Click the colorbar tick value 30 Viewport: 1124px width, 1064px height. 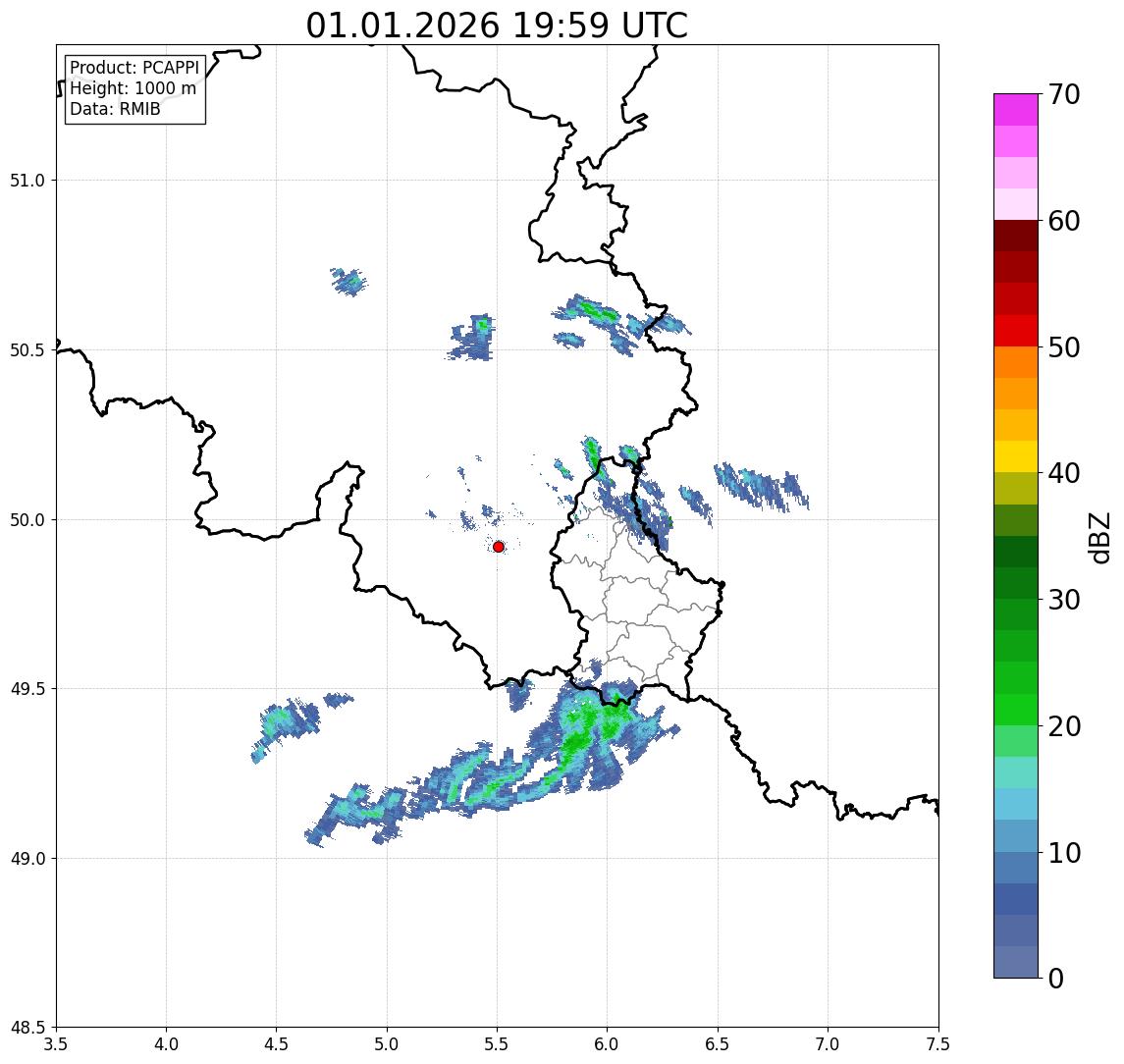pos(1063,600)
